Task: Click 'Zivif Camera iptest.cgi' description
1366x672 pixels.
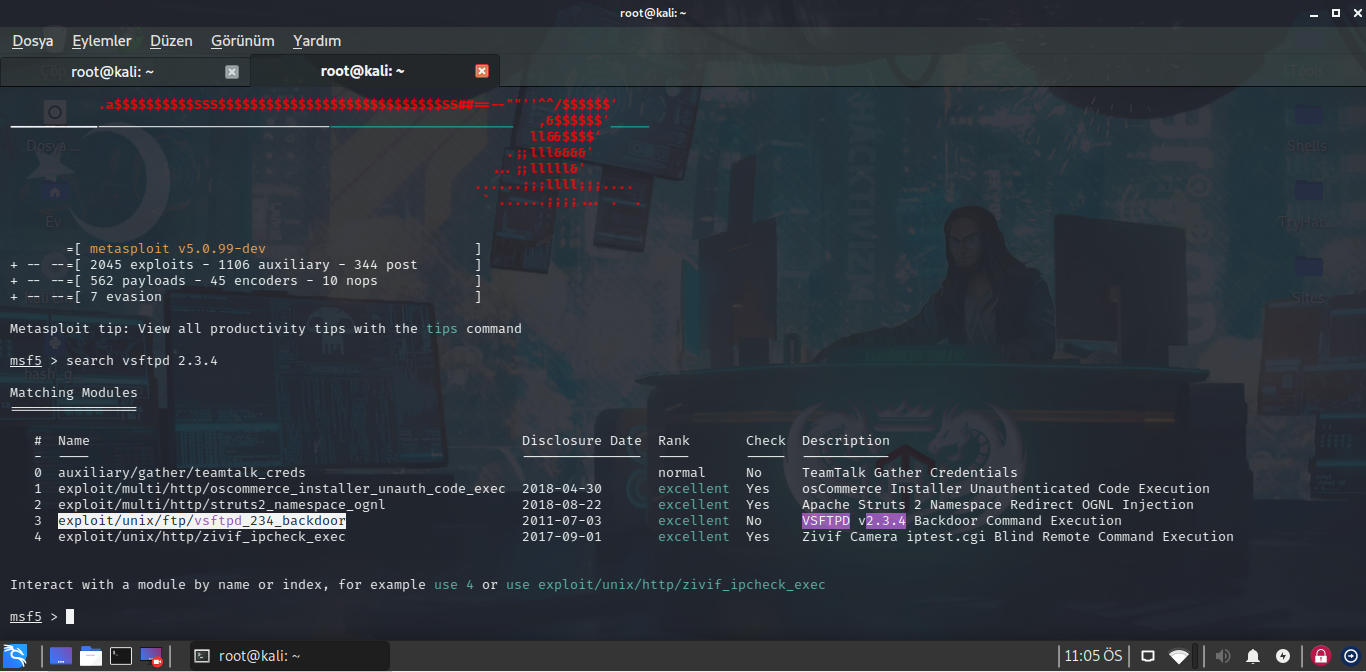Action: [1018, 537]
